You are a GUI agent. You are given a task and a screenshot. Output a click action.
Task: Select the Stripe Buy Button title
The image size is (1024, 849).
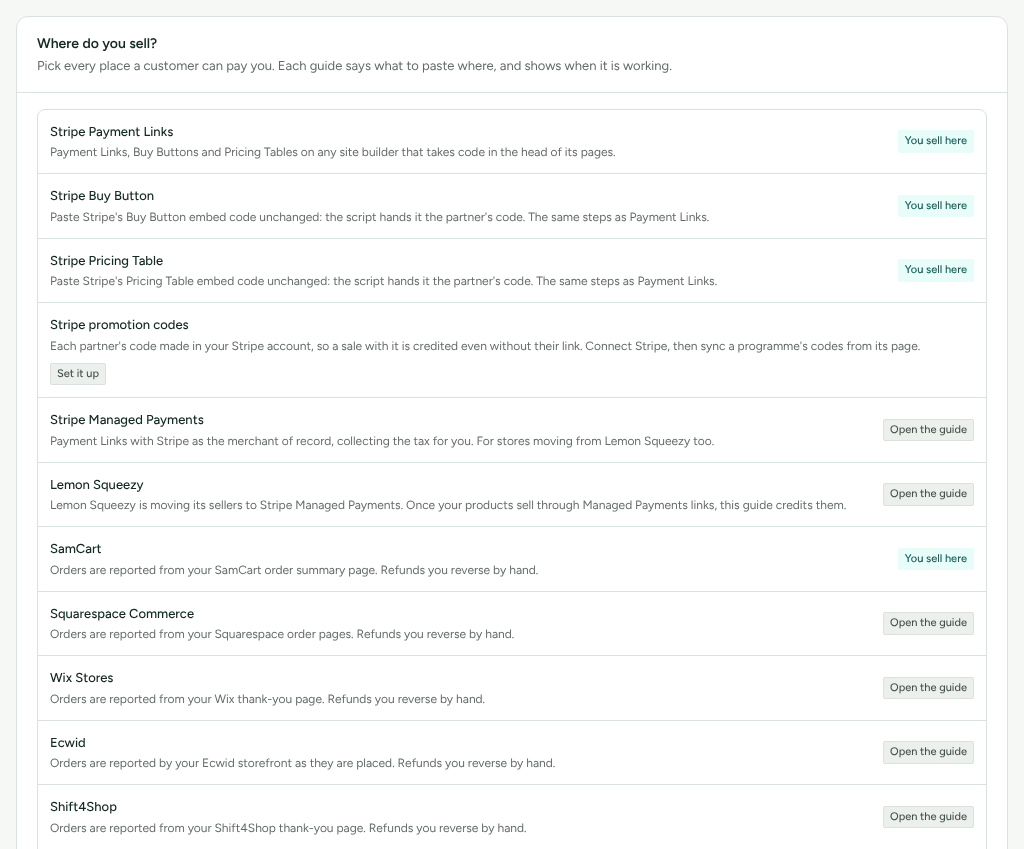pyautogui.click(x=102, y=196)
